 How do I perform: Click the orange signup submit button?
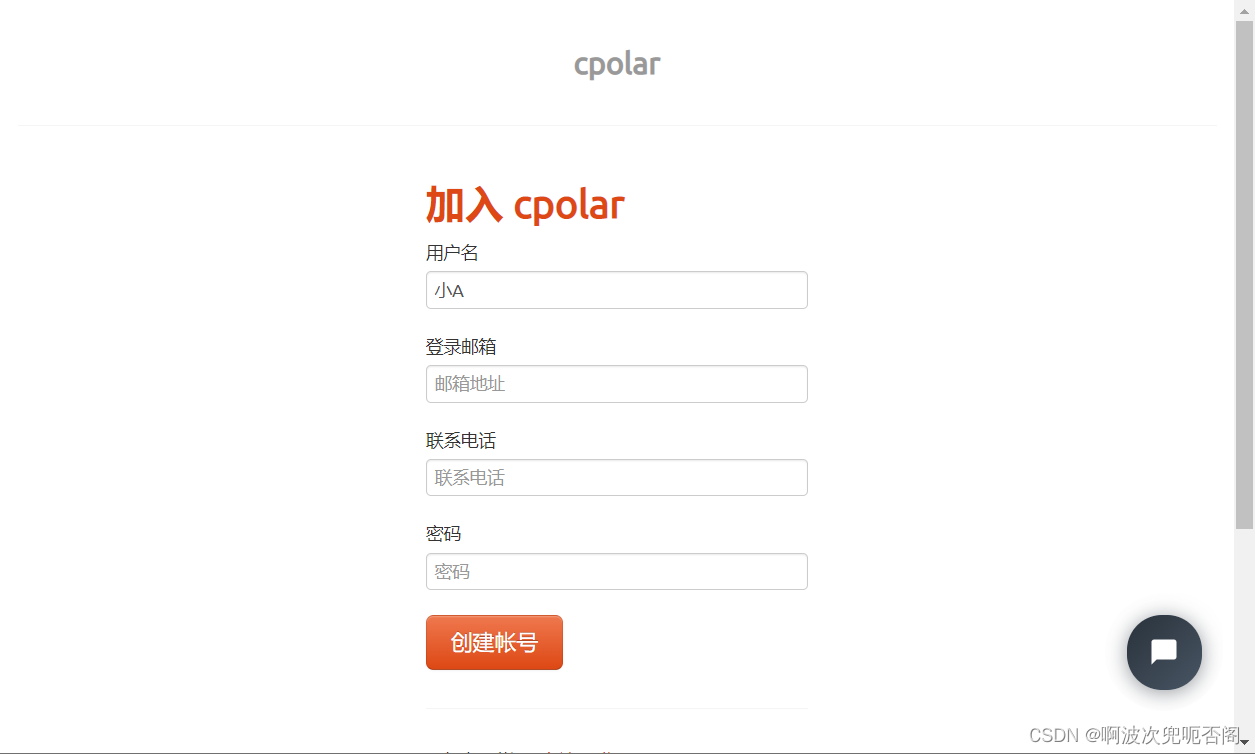(494, 642)
